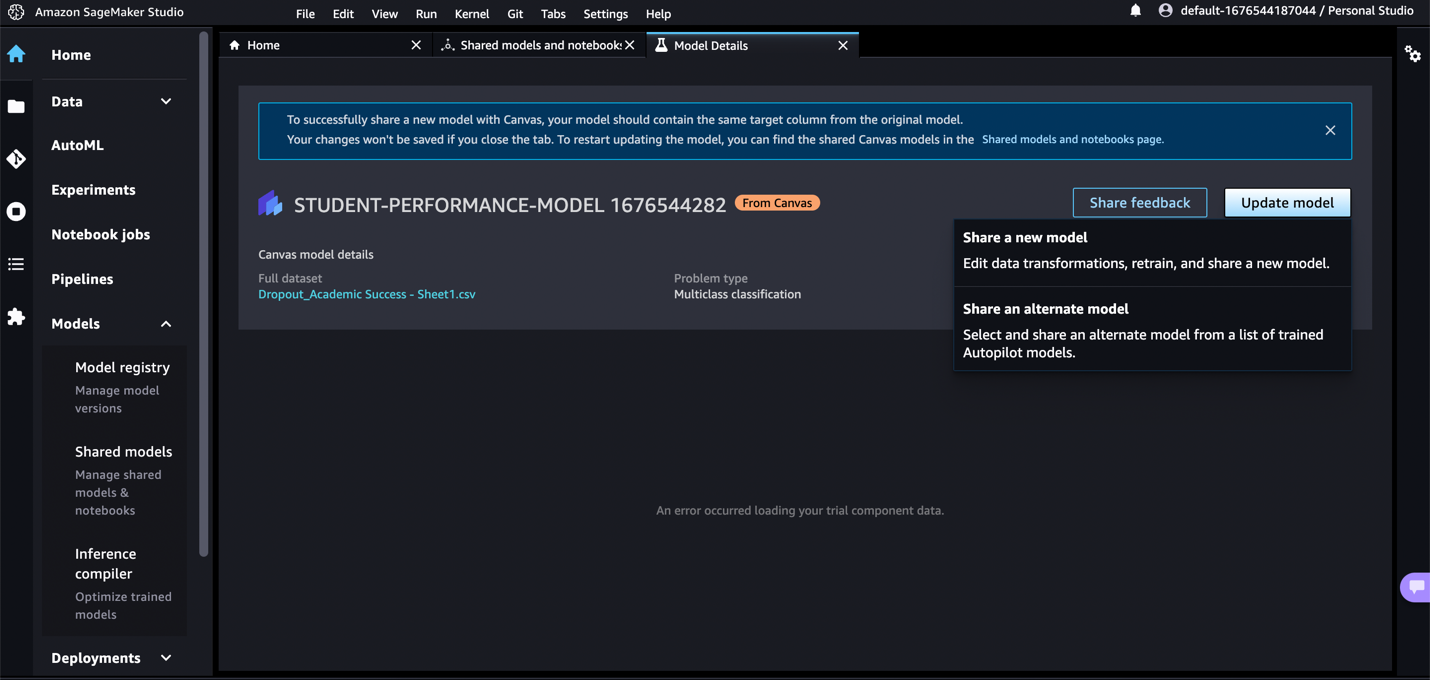Open the File menu

click(305, 14)
